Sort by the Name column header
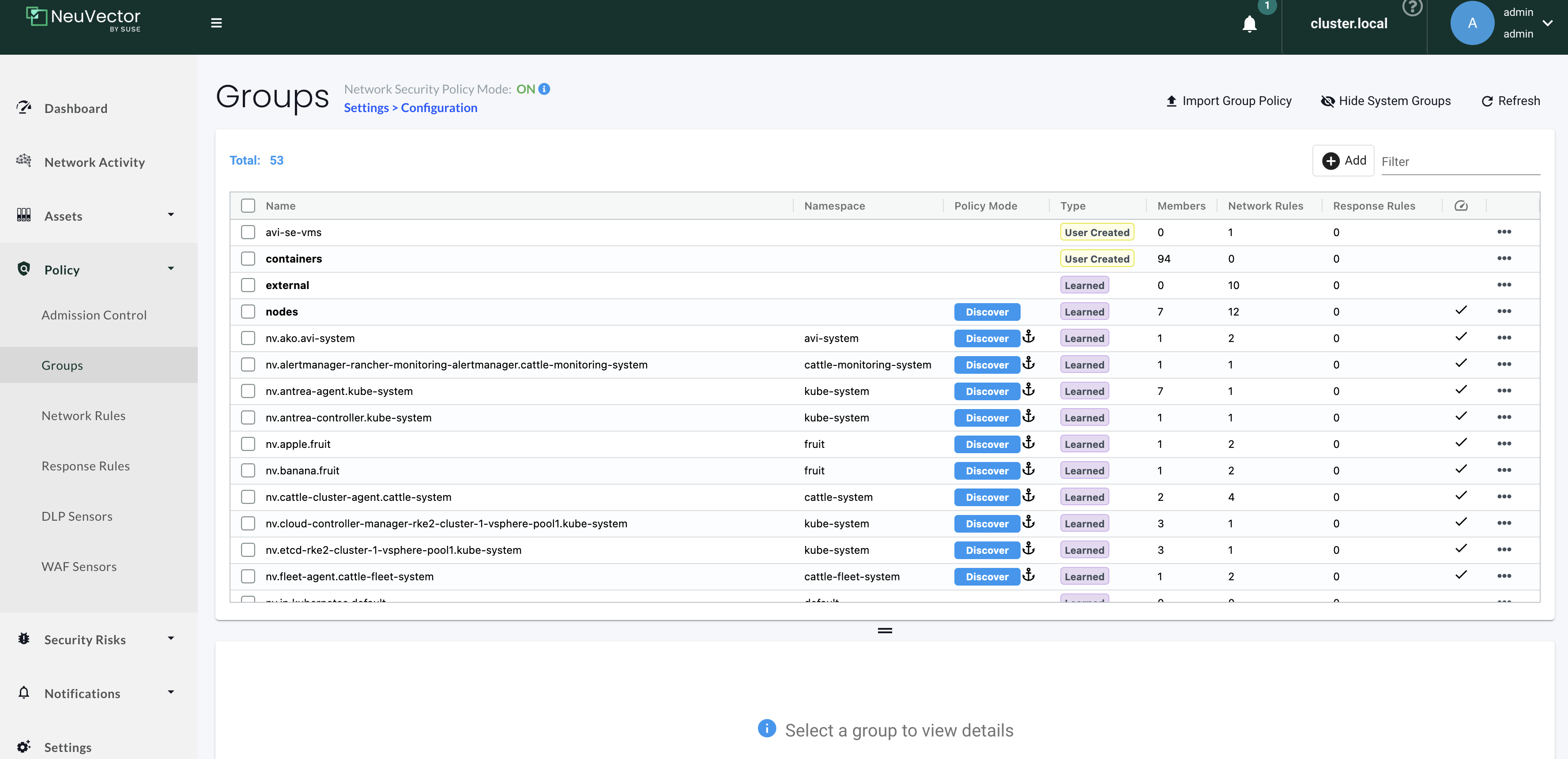This screenshot has width=1568, height=759. (x=280, y=206)
